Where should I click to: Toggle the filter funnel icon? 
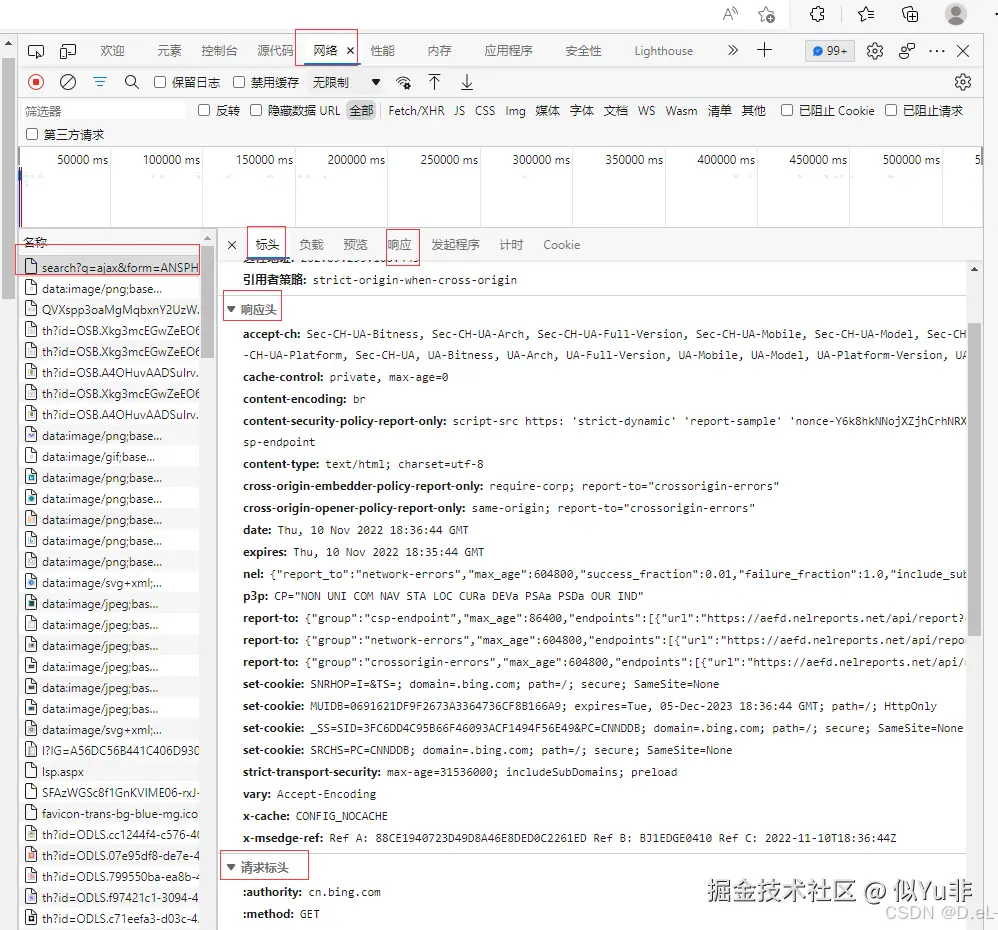(100, 82)
